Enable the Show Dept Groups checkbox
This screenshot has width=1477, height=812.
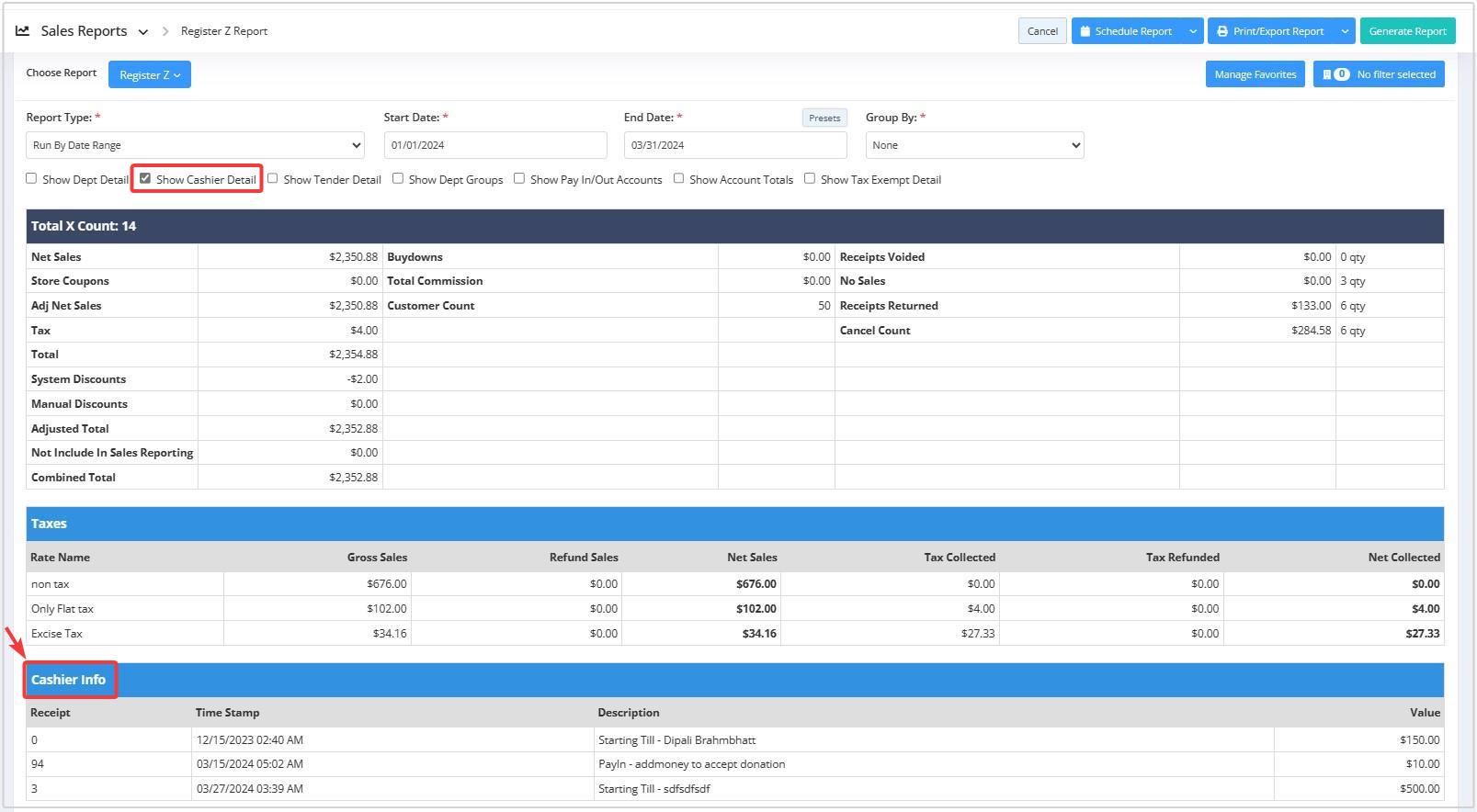point(398,178)
